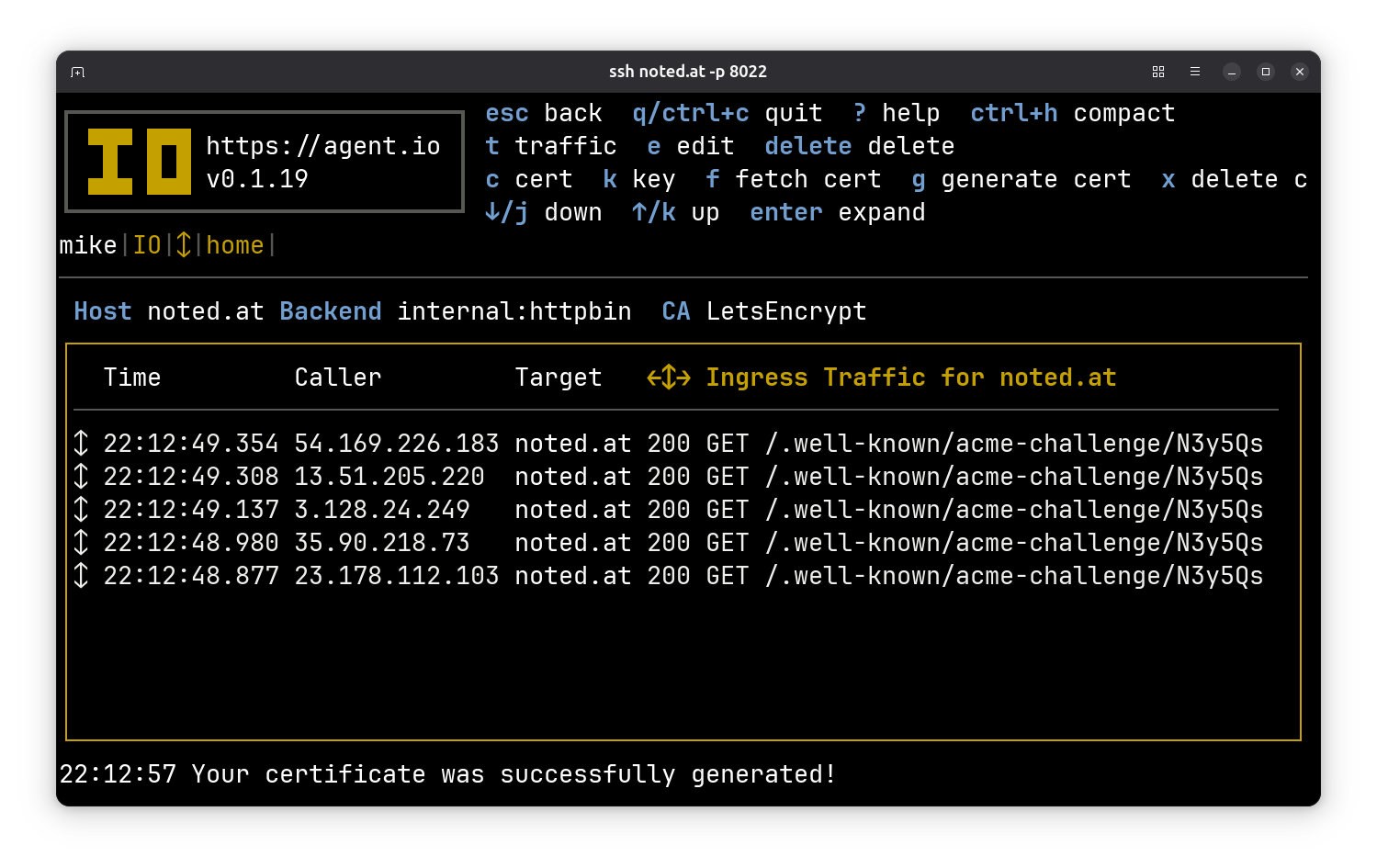This screenshot has height=868, width=1377.
Task: Click the f fetch cert shortcut
Action: point(794,179)
